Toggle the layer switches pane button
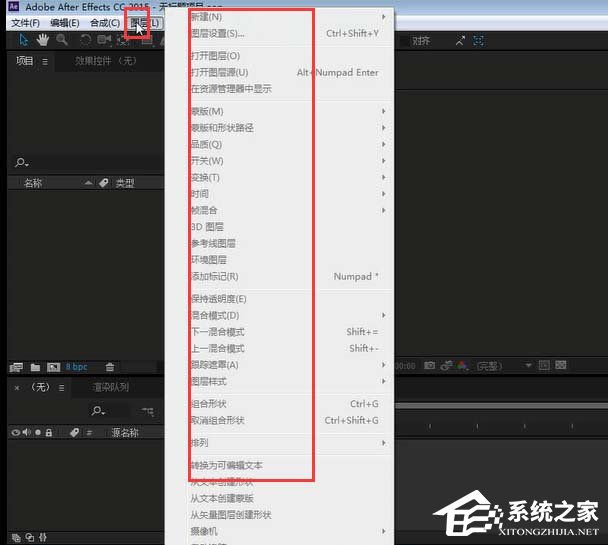The image size is (608, 545). click(x=16, y=538)
